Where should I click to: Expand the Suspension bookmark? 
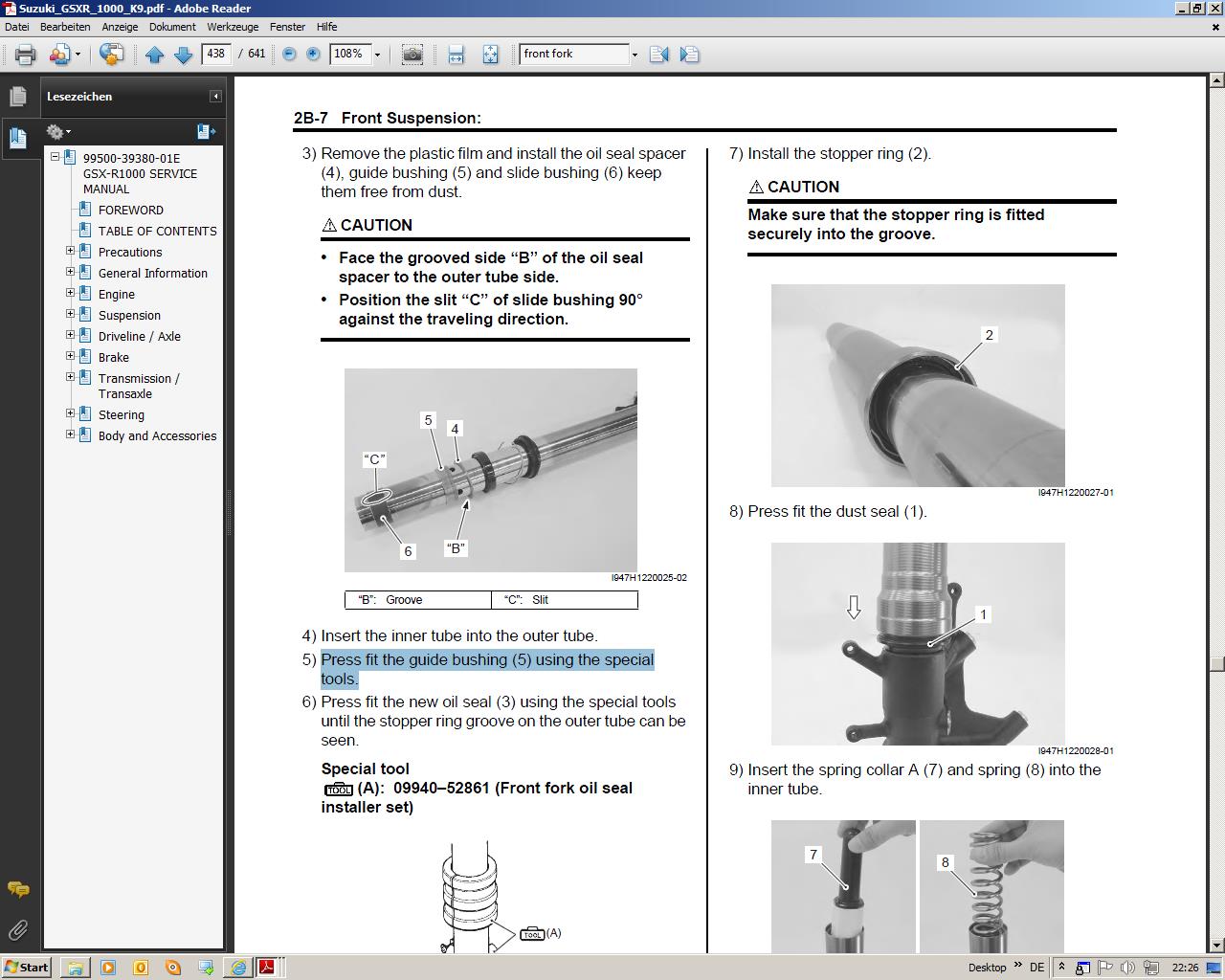point(70,314)
